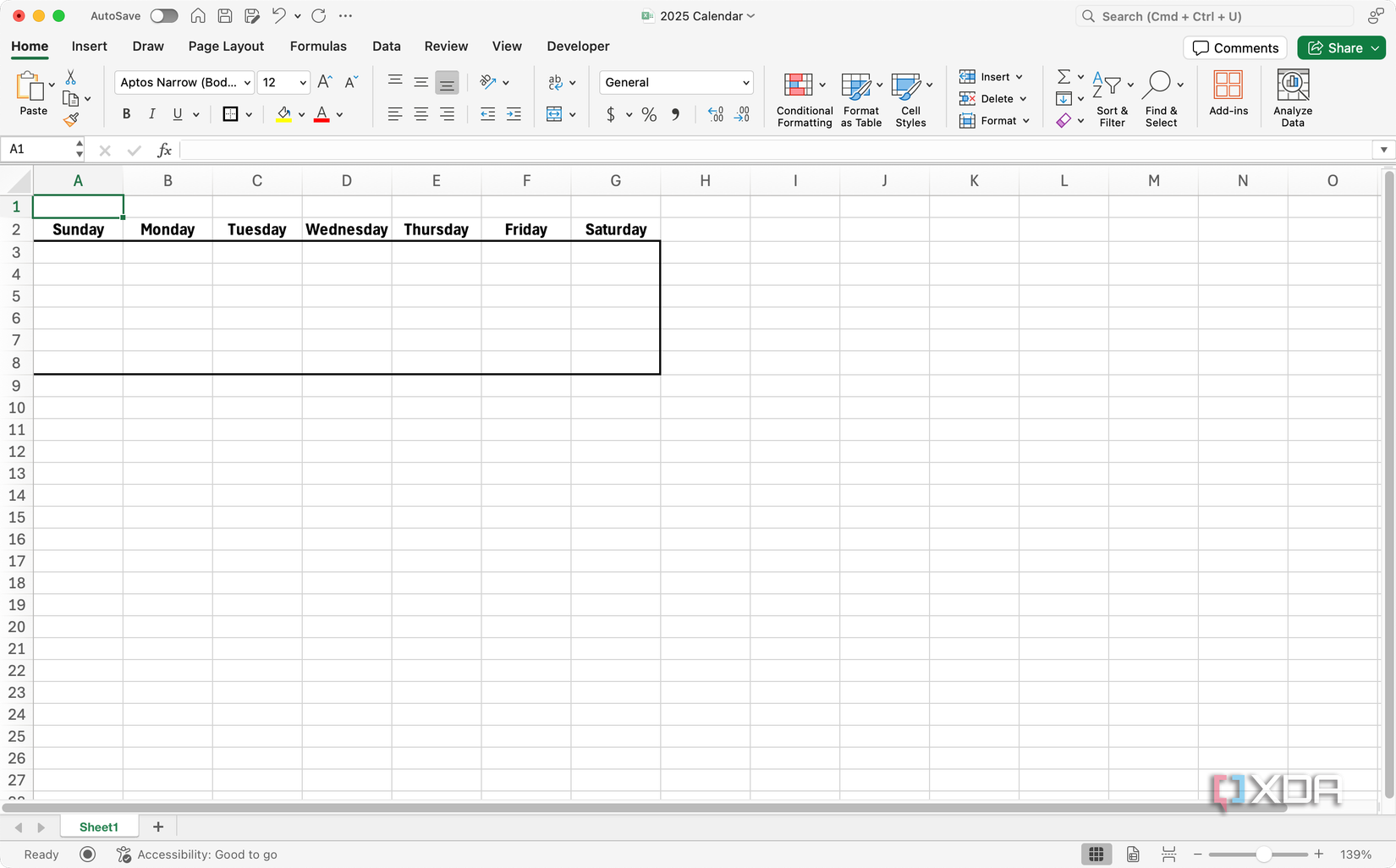Apply yellow fill color swatch

(x=284, y=114)
